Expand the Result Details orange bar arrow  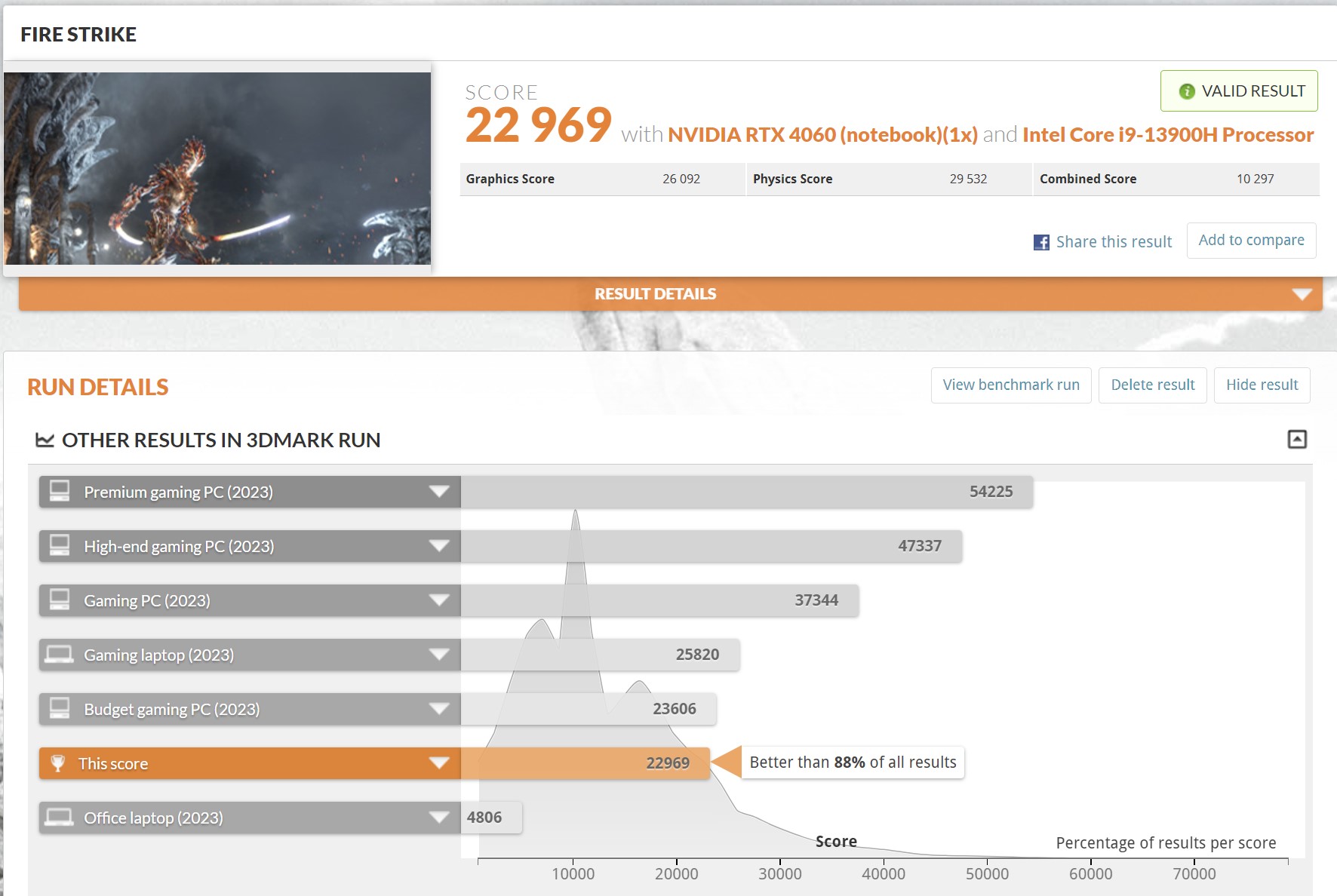[x=1302, y=294]
